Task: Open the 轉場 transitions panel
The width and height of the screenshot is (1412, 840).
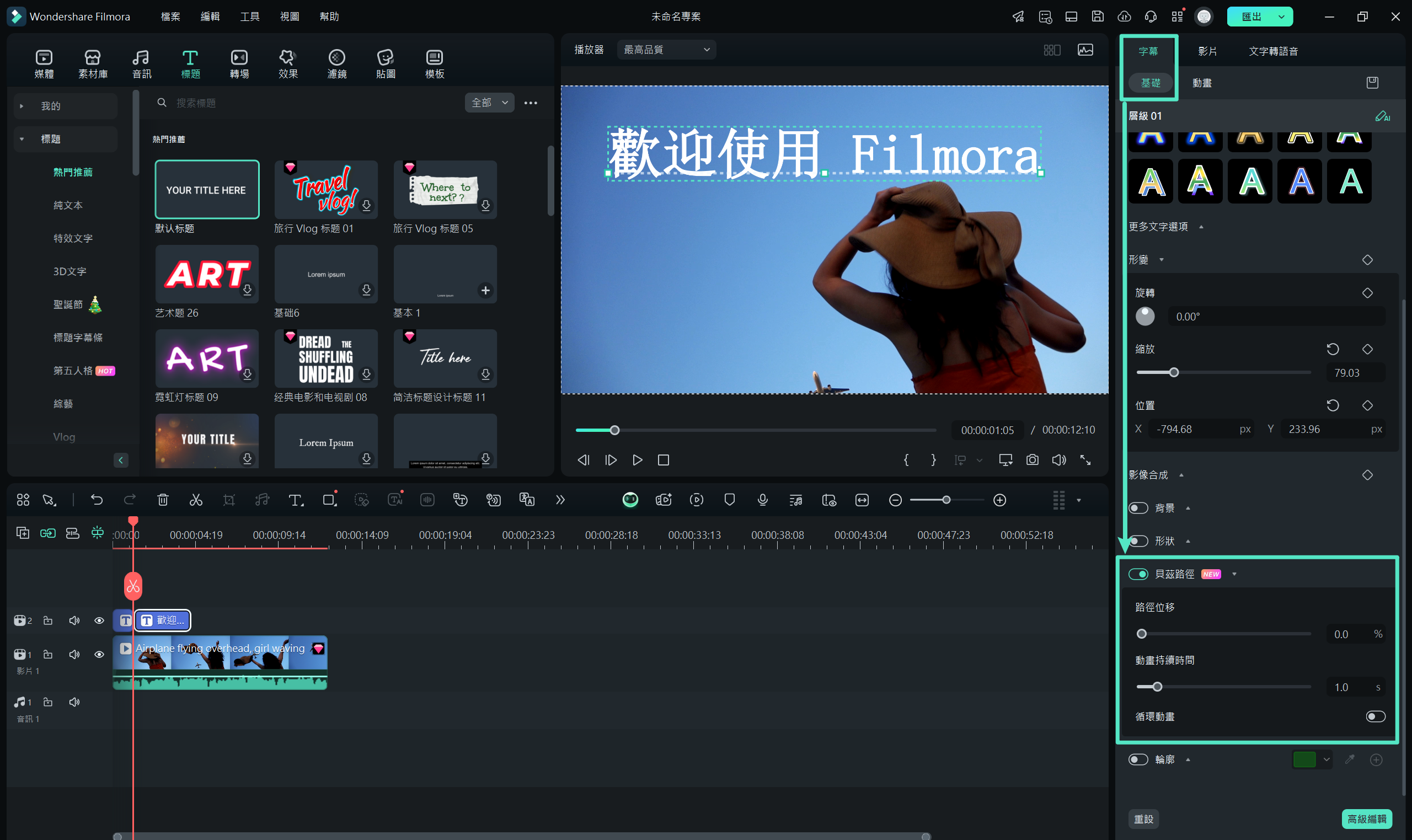Action: tap(239, 64)
